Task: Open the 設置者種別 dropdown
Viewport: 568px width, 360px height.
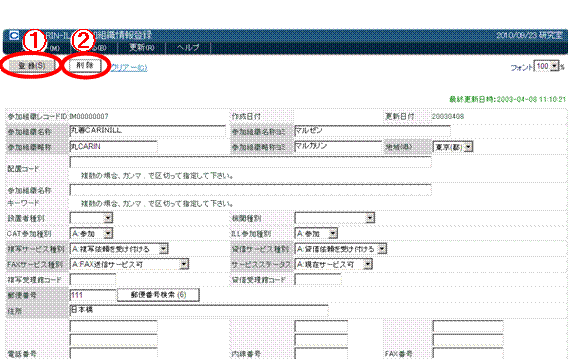Action: point(91,218)
